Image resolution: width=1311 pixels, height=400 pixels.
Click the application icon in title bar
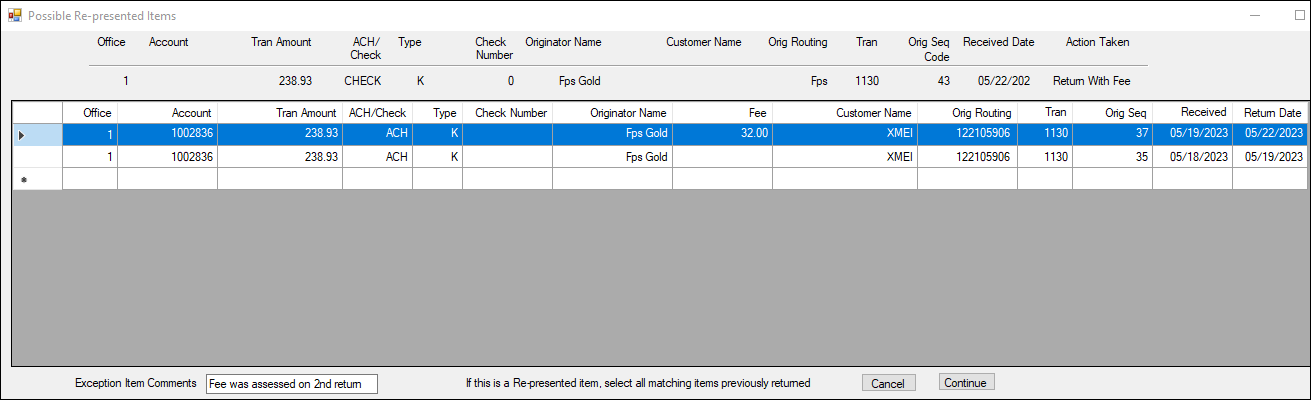[14, 16]
